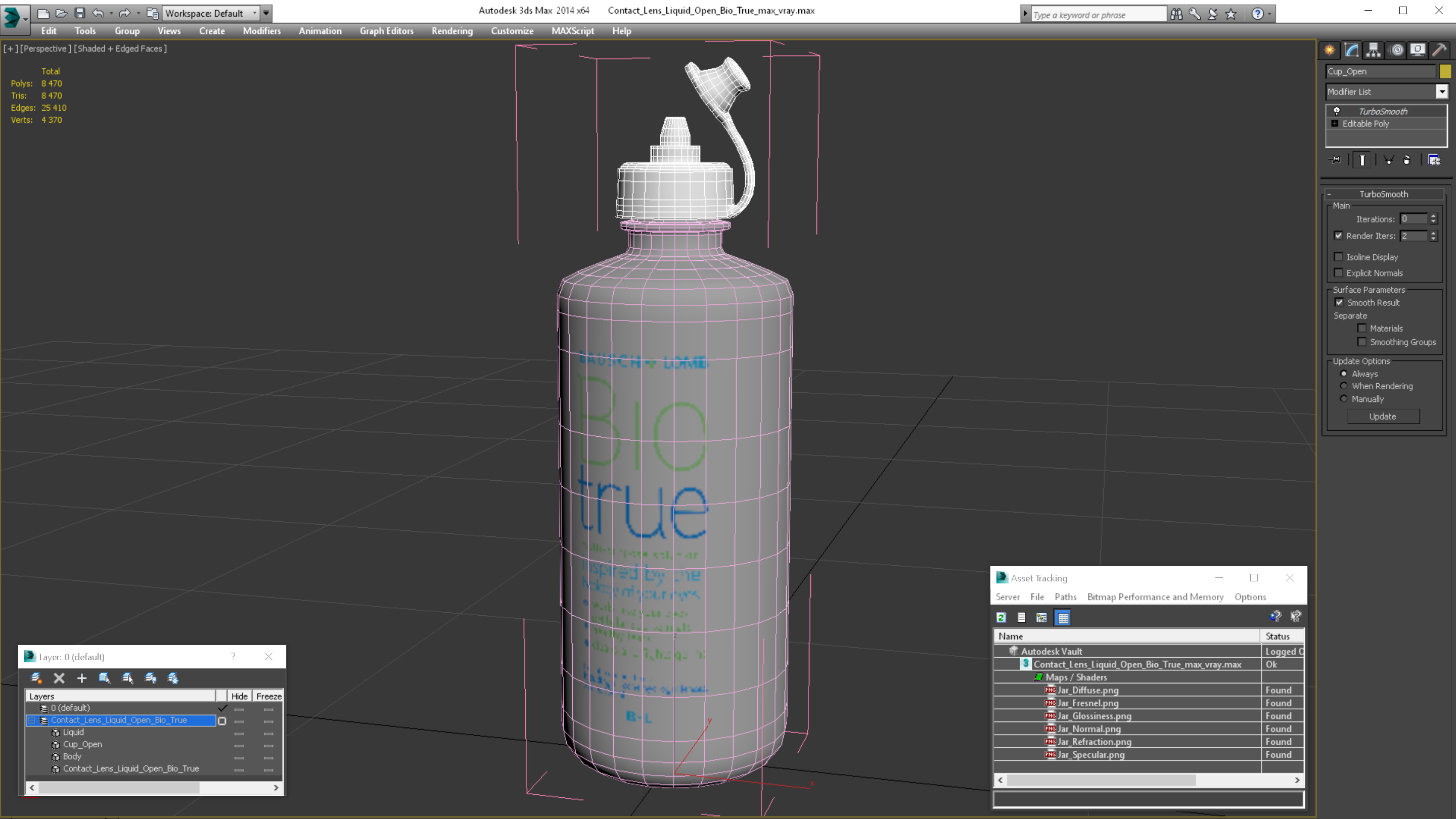The image size is (1456, 819).
Task: Toggle Smooth Result checkbox
Action: (1339, 302)
